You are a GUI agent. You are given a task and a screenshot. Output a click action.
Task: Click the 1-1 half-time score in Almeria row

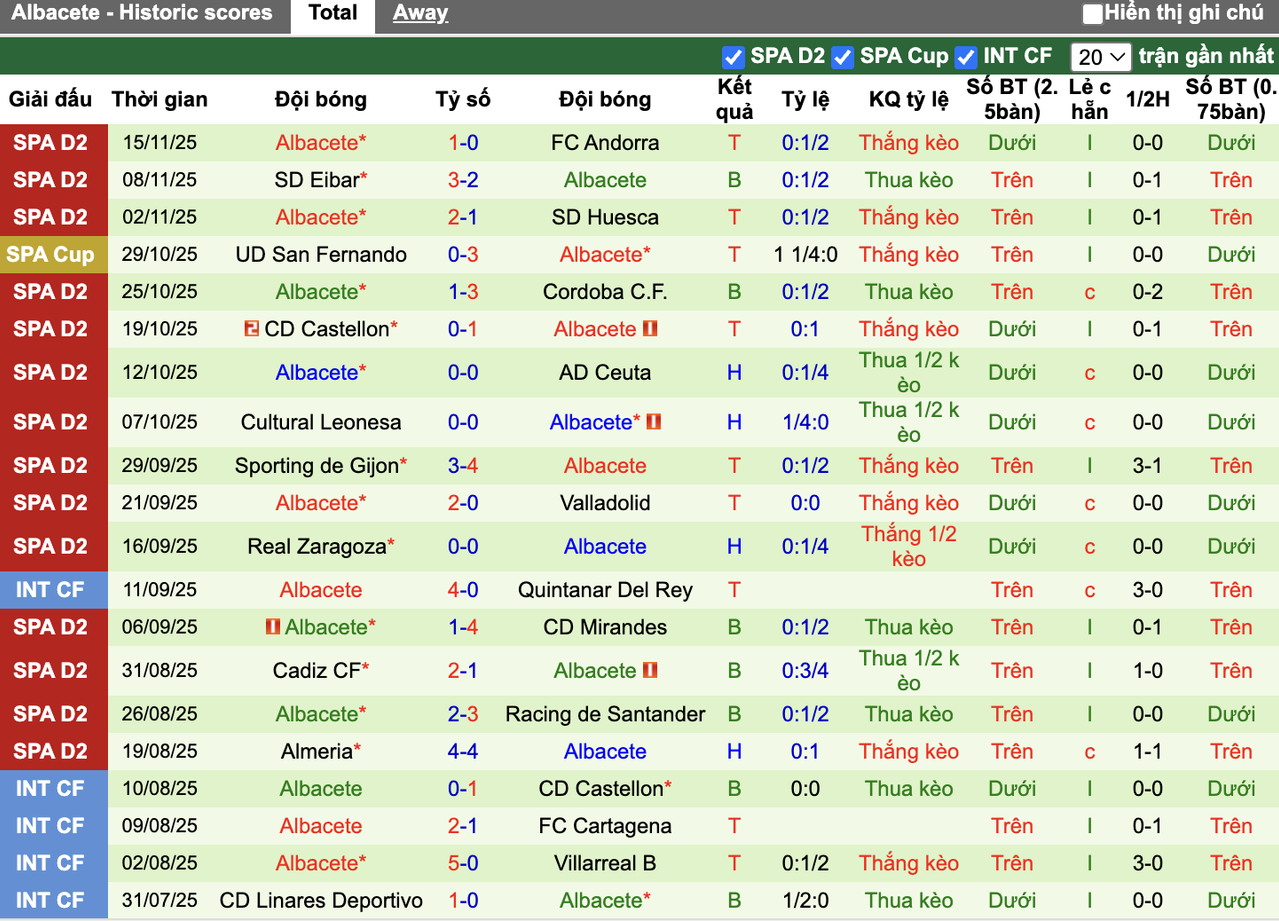[x=1148, y=751]
